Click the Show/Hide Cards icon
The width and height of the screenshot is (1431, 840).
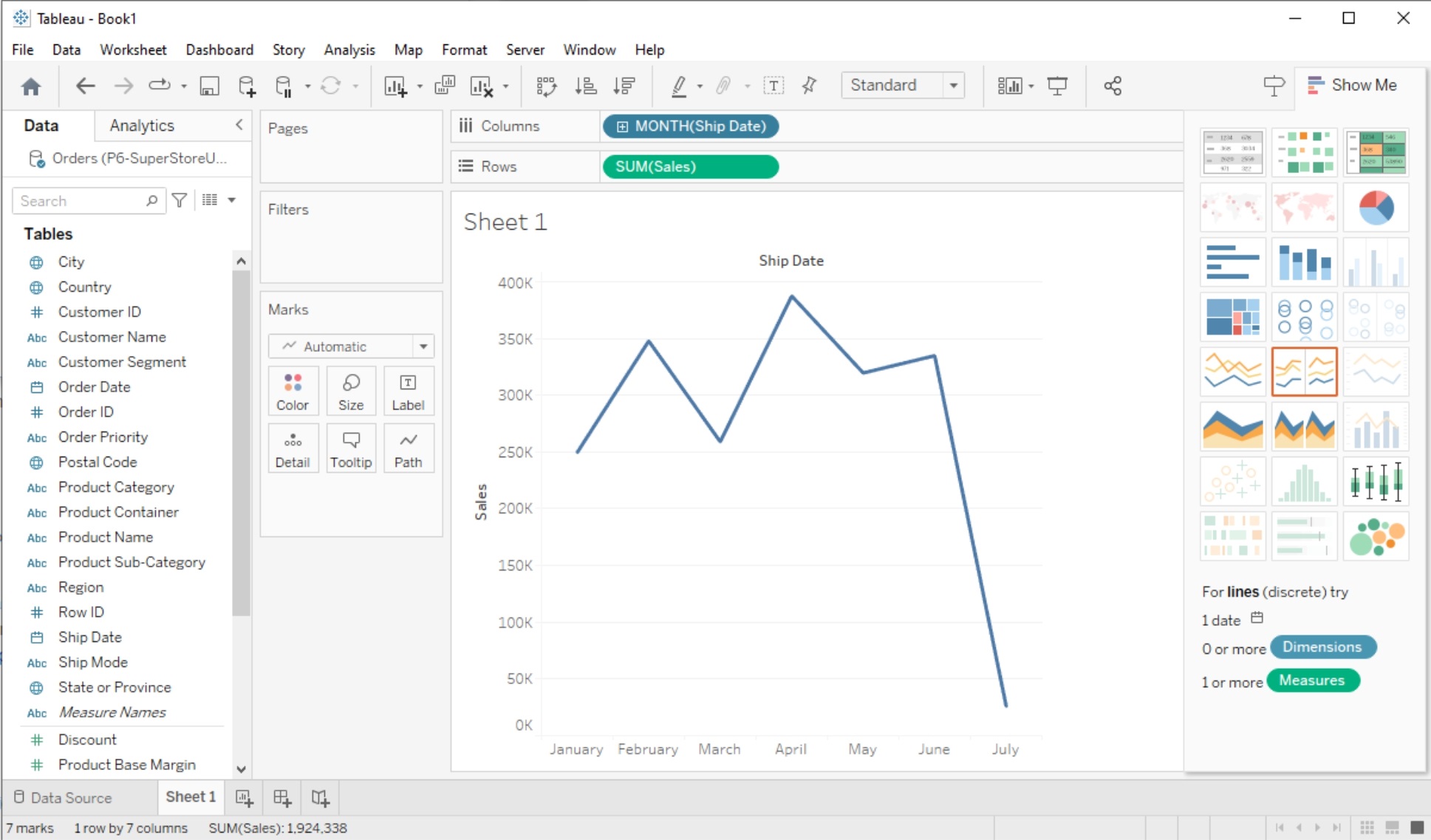(1009, 86)
